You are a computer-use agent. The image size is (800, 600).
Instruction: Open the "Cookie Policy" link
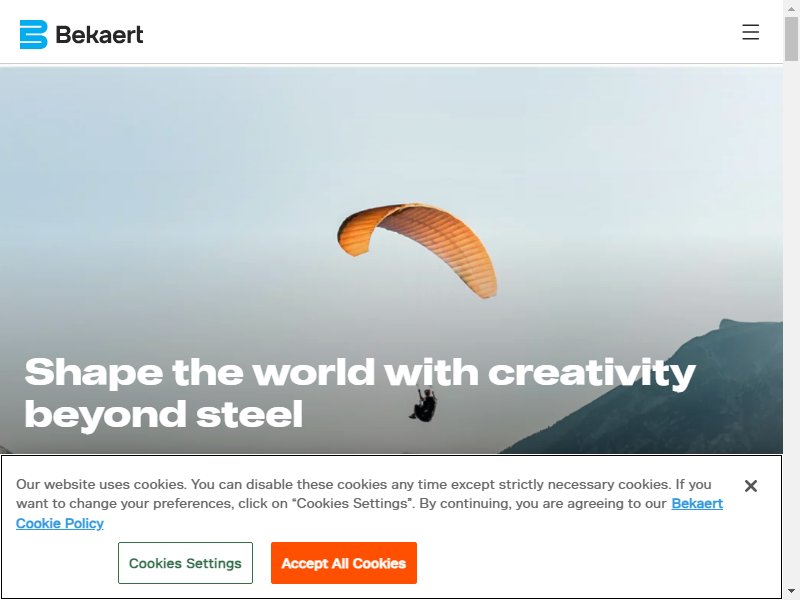pyautogui.click(x=60, y=523)
